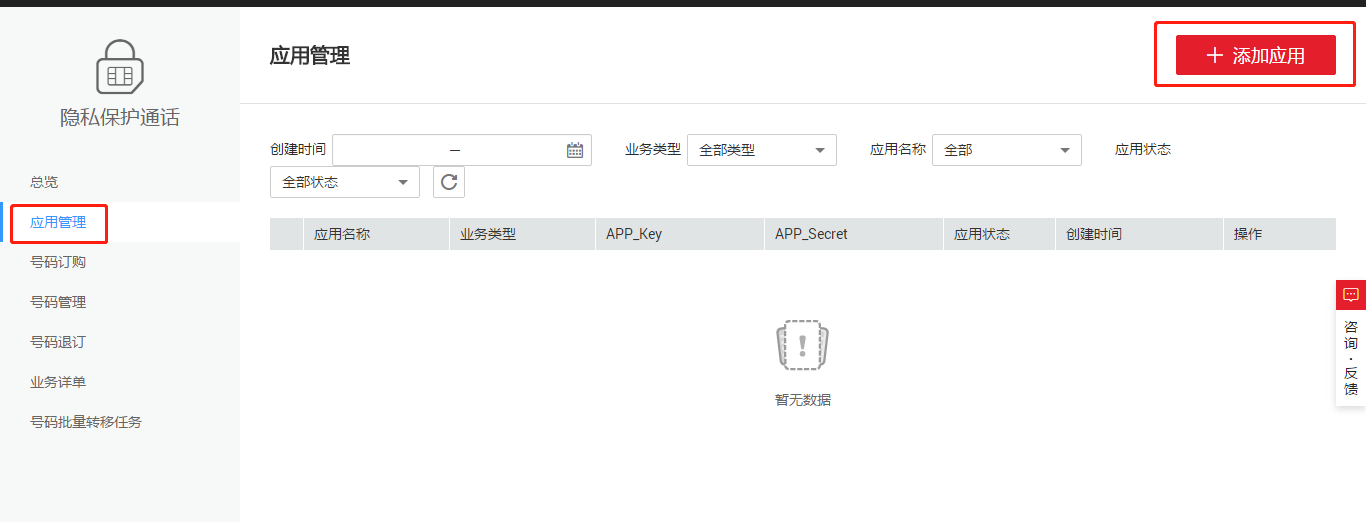The image size is (1366, 522).
Task: Click the 暂无数据 empty state icon
Action: pos(803,346)
